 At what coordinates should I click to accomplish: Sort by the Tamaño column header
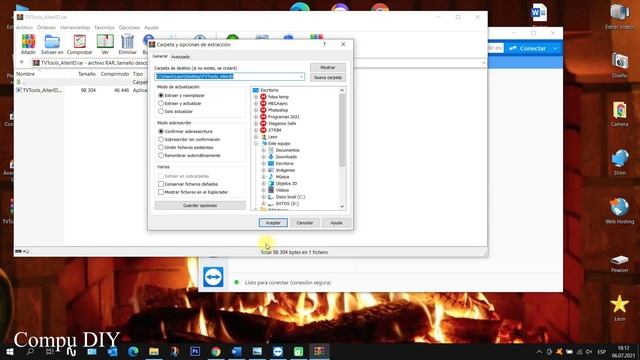coord(87,74)
